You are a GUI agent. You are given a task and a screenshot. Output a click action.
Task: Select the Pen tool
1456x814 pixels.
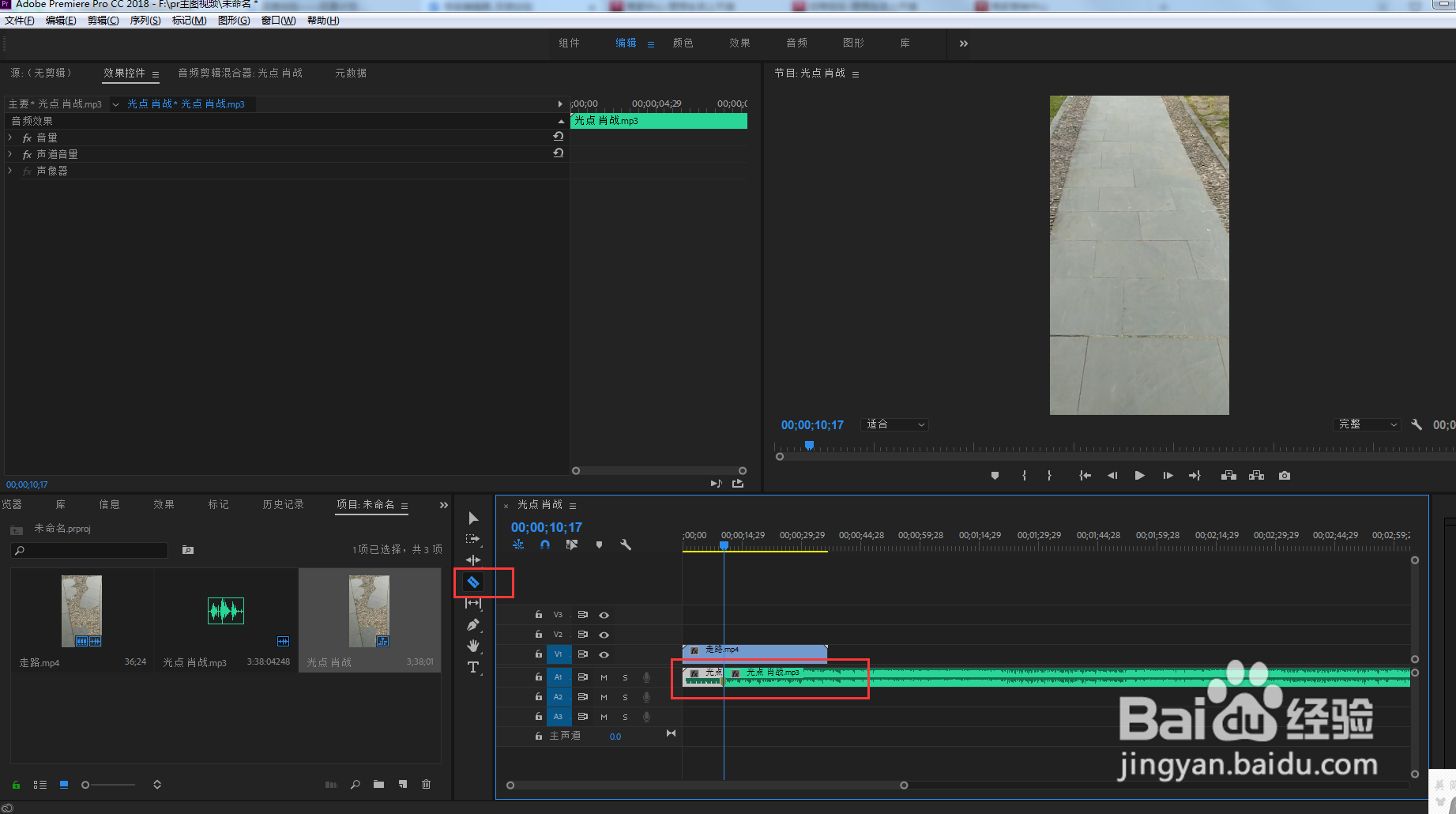point(473,625)
